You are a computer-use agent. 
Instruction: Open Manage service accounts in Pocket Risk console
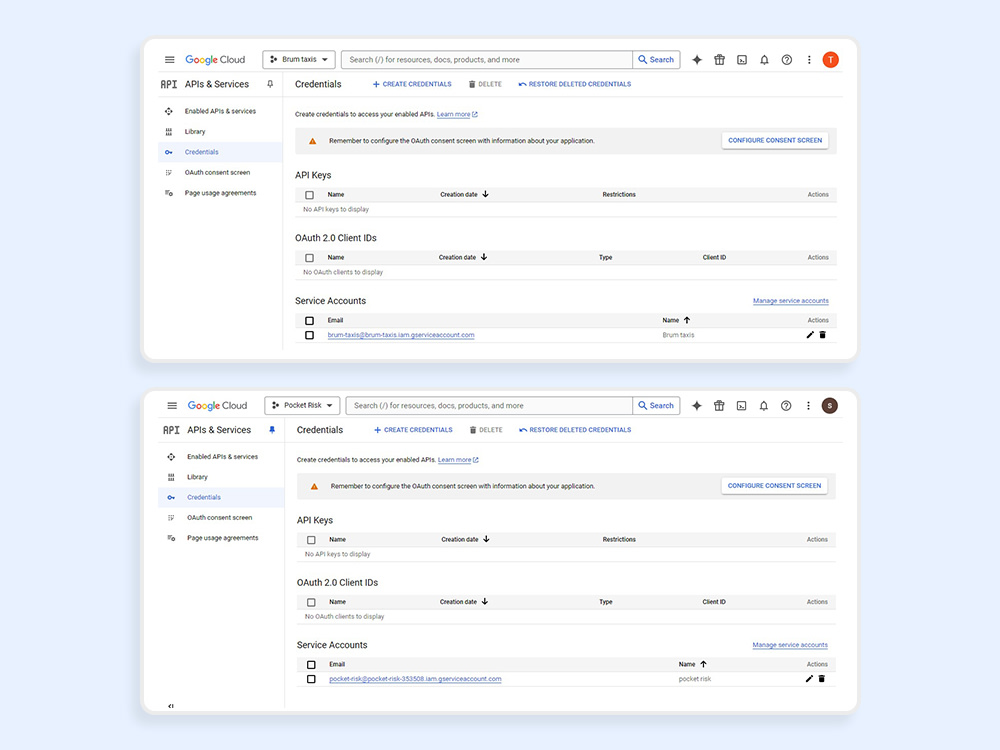click(790, 645)
